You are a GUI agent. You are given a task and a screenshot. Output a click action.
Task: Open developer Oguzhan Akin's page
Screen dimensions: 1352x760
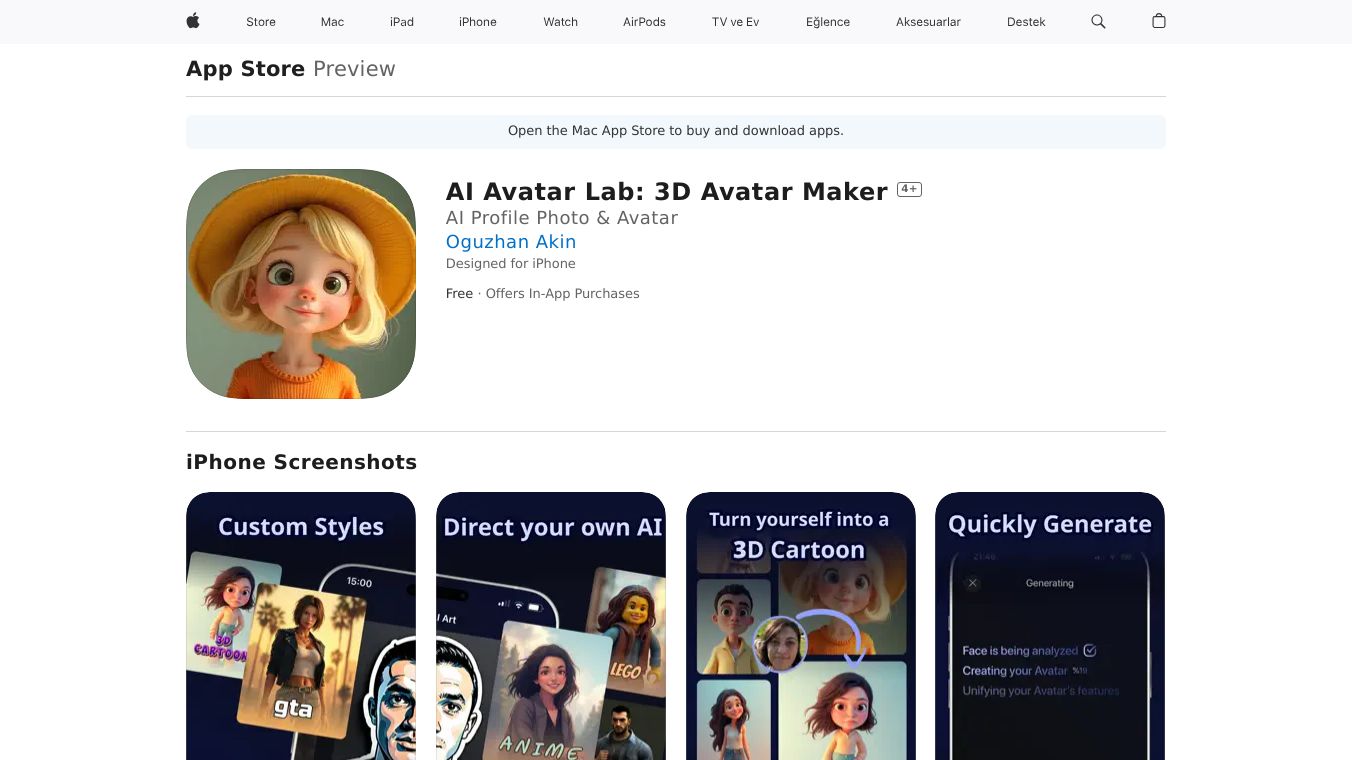(x=511, y=242)
